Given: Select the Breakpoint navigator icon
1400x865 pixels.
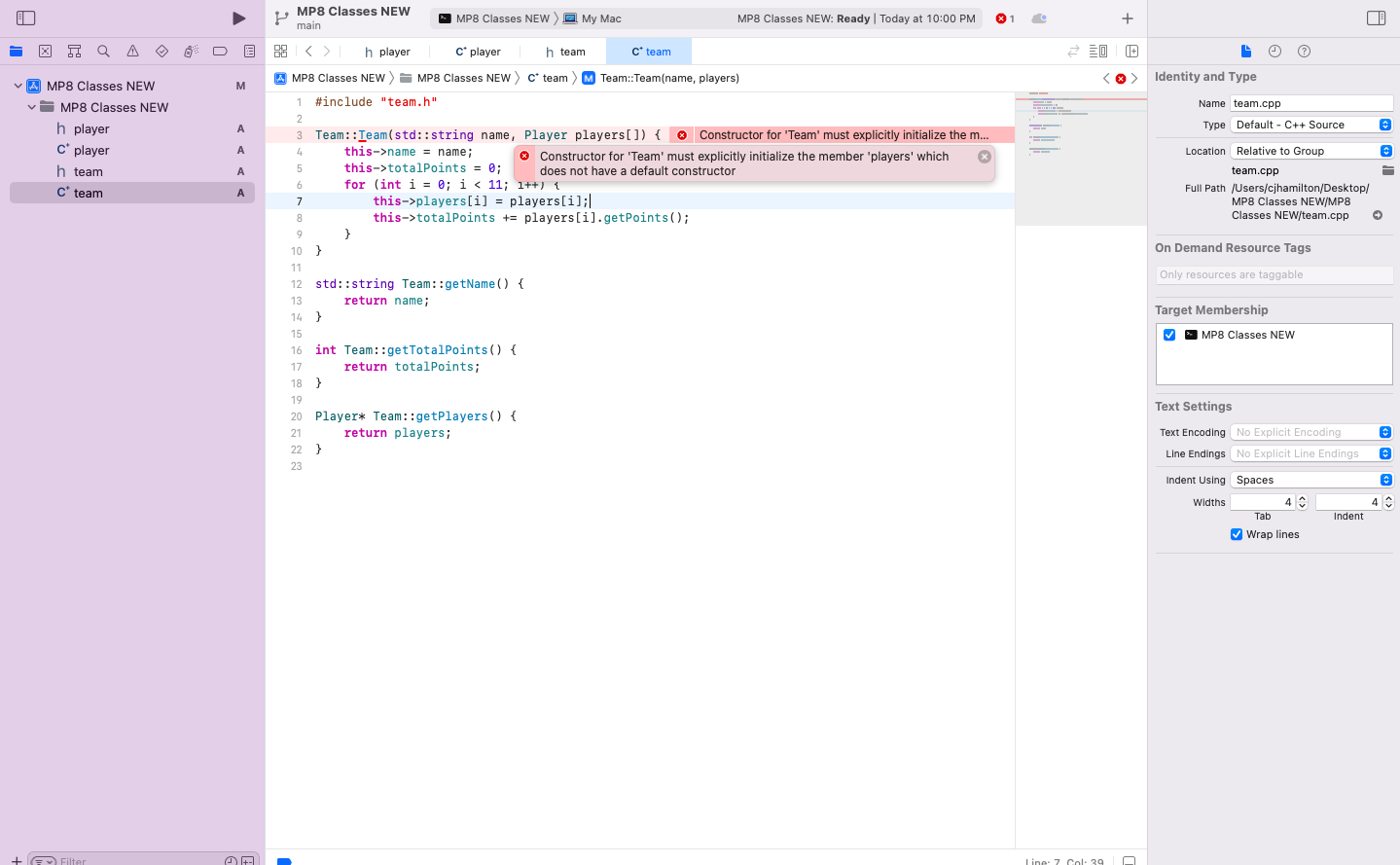Looking at the screenshot, I should pyautogui.click(x=220, y=51).
